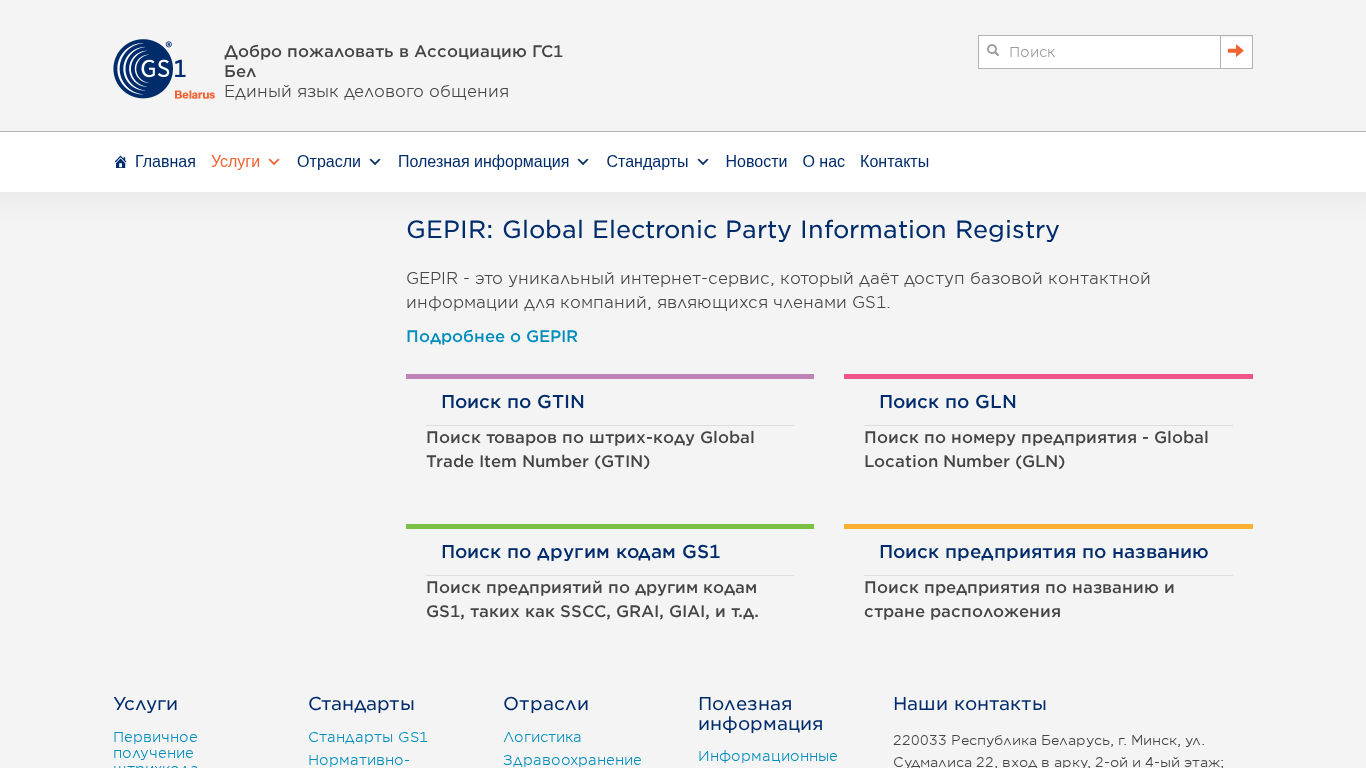Open the Подробнее о GEPIR link
Viewport: 1366px width, 768px height.
(492, 337)
